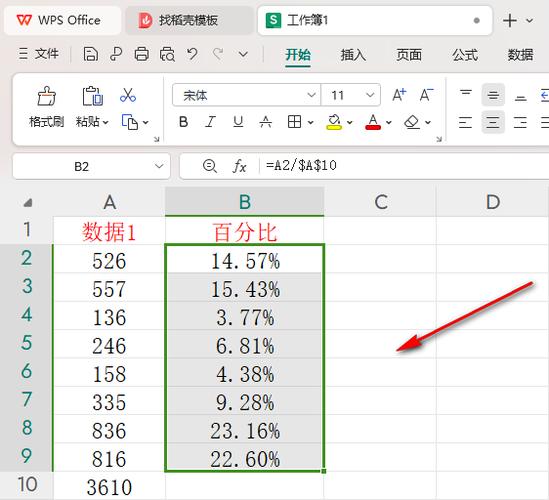Select the 工作簿1 document tab

coord(375,20)
